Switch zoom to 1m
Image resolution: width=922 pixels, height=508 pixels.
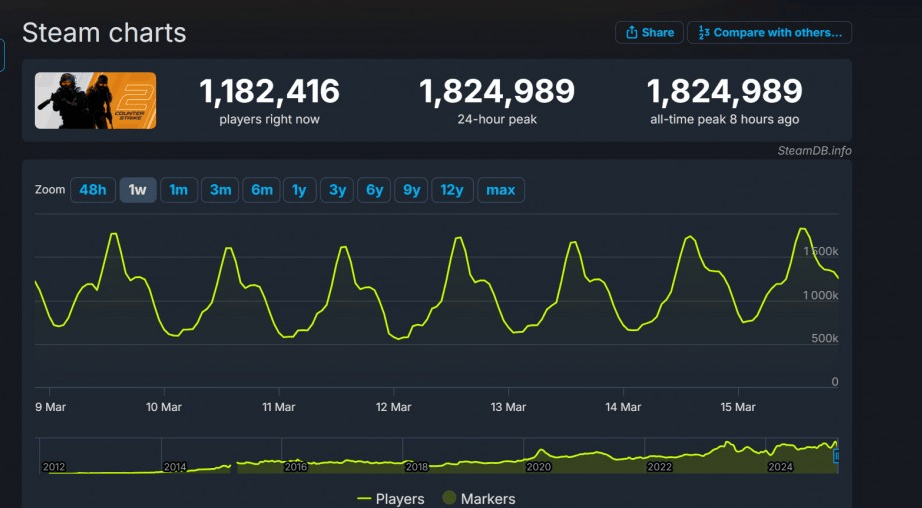pos(179,190)
